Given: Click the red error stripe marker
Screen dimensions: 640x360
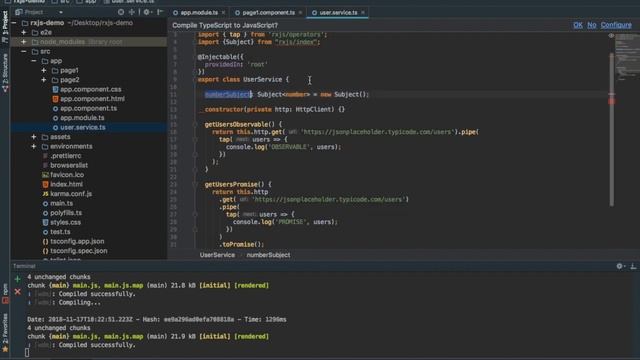Looking at the screenshot, I should click(x=611, y=101).
